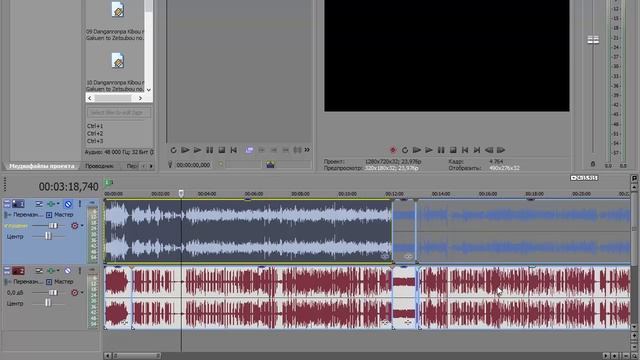
Task: Click timeline horizontal scrollbar thumb
Action: click(136, 356)
